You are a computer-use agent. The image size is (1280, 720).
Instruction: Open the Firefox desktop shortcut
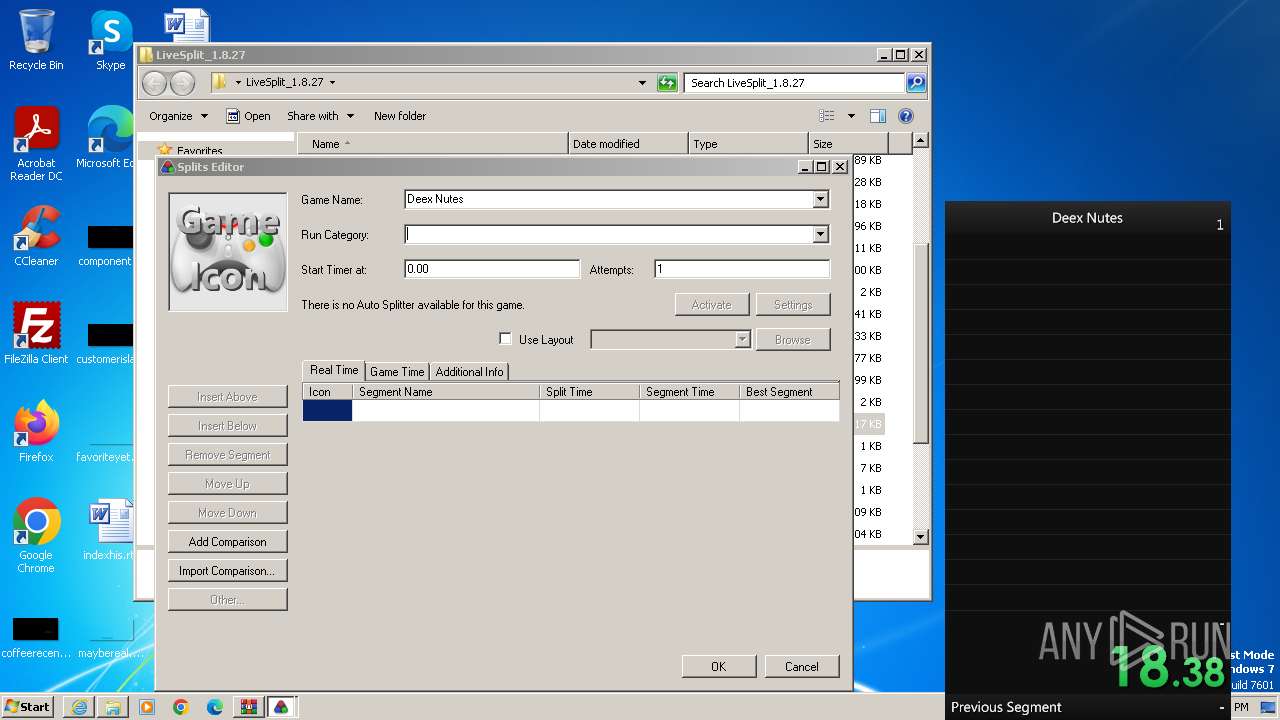pos(36,432)
